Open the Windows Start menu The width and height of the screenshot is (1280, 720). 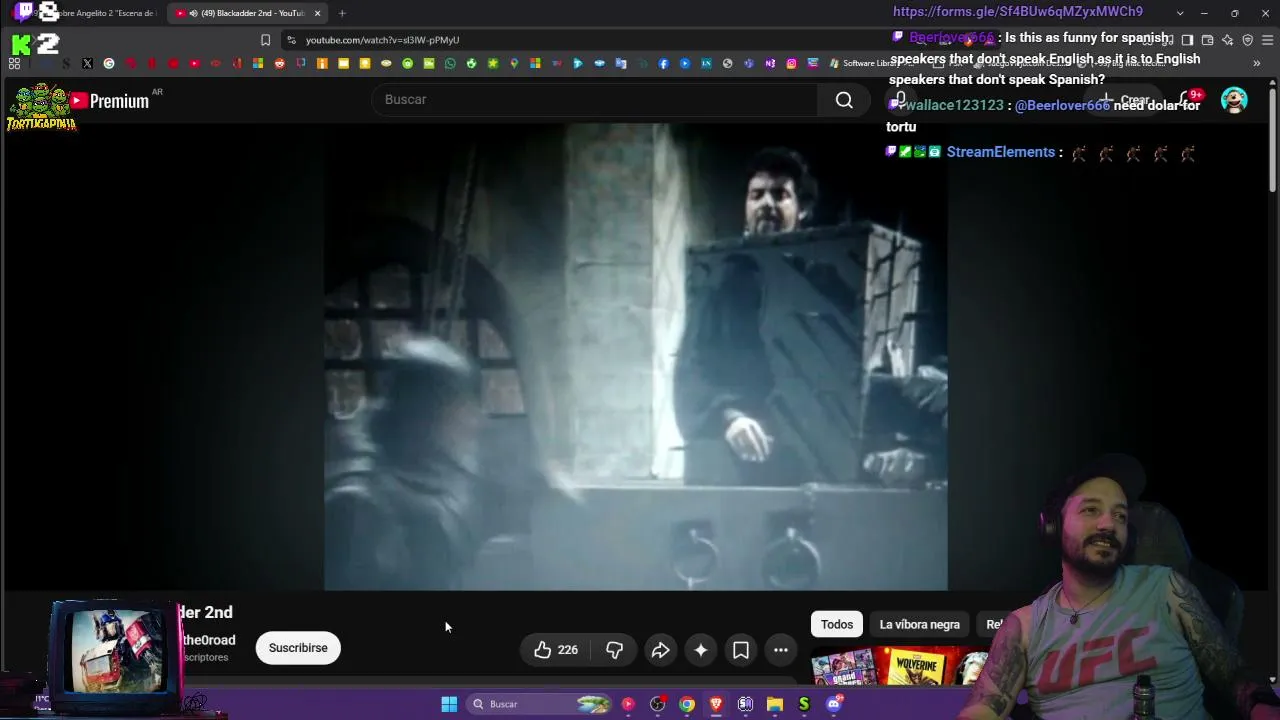pos(449,704)
